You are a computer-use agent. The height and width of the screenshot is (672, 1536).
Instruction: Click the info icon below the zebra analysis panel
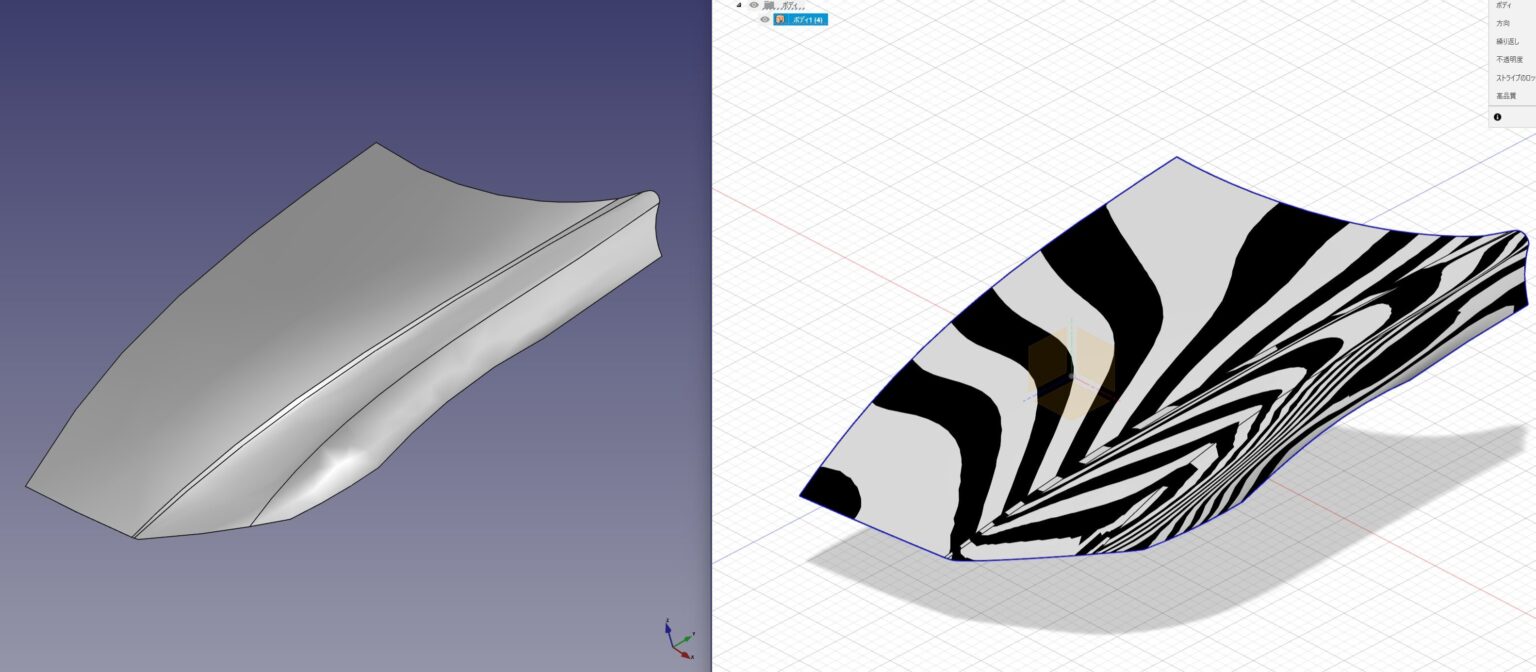click(1497, 116)
